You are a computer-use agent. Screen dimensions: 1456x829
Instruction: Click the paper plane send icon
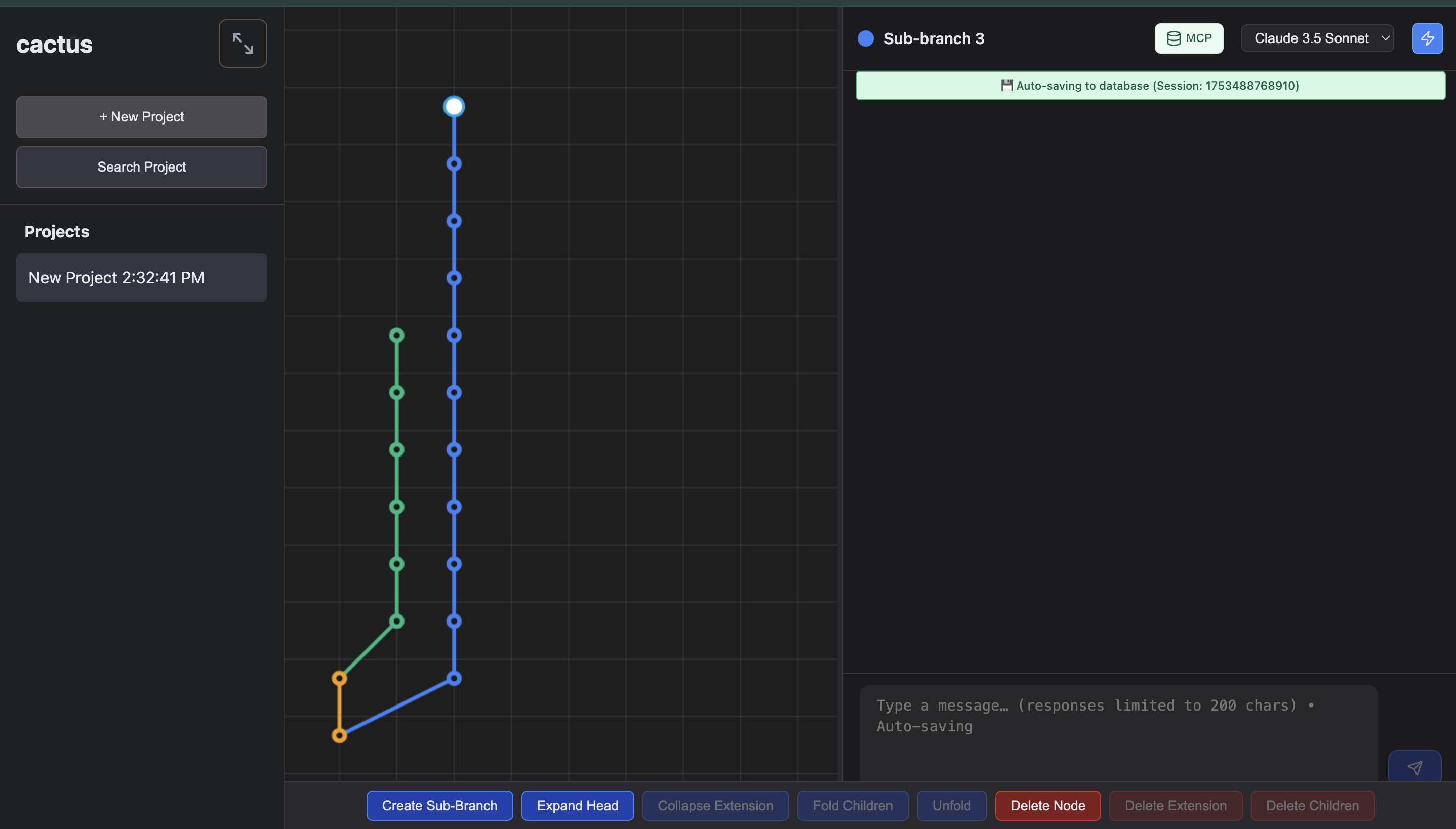click(x=1414, y=767)
